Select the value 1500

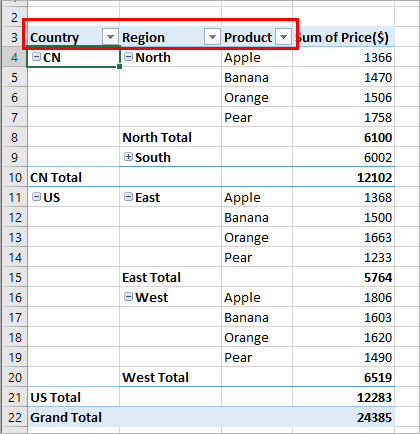pos(343,217)
